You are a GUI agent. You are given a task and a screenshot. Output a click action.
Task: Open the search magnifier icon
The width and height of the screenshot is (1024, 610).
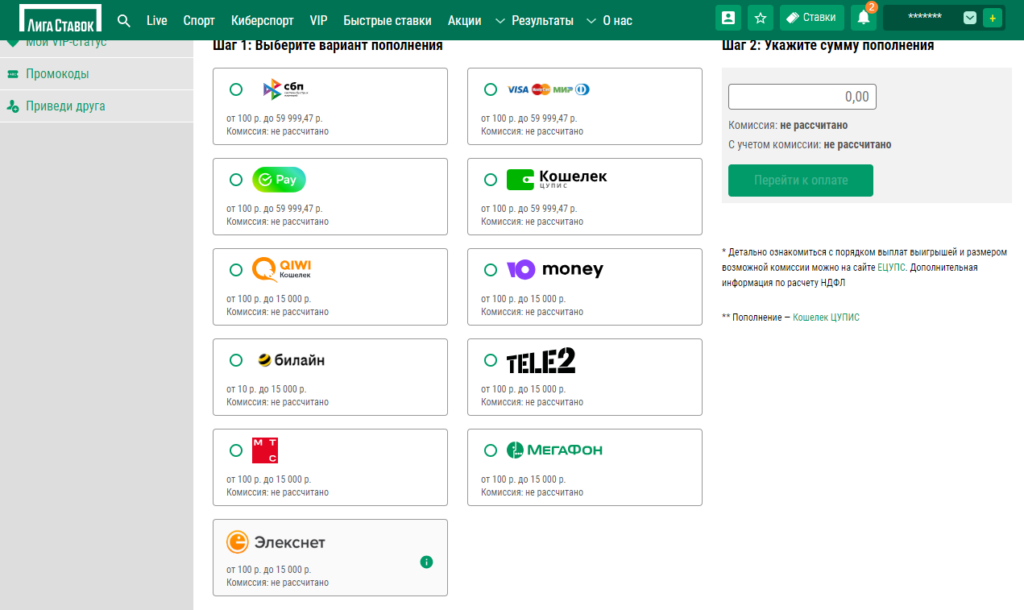tap(123, 21)
